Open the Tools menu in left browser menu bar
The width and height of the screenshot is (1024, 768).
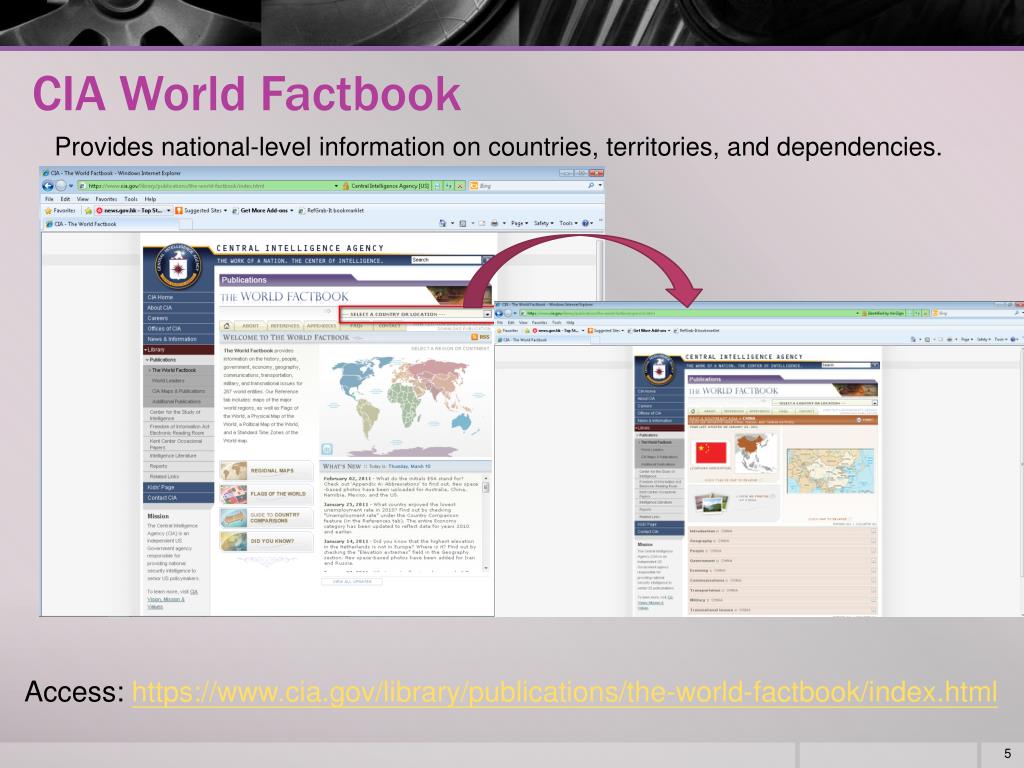(131, 199)
